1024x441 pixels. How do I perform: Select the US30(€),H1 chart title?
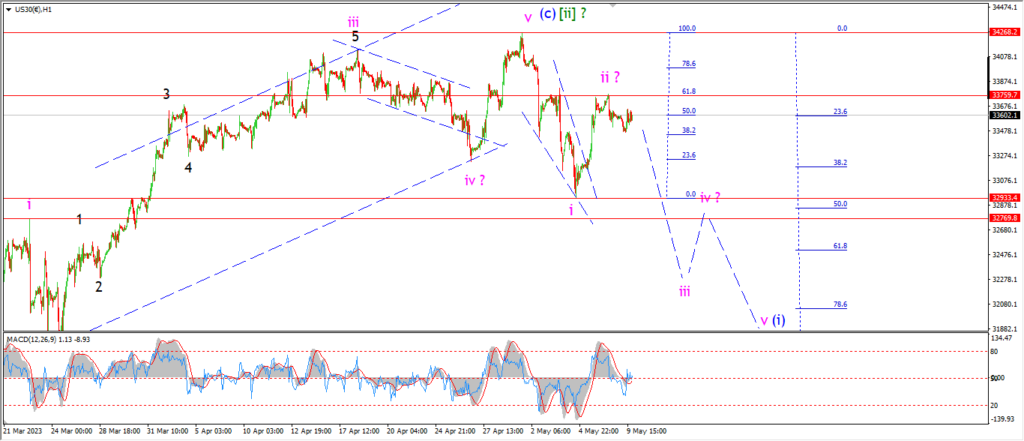29,10
